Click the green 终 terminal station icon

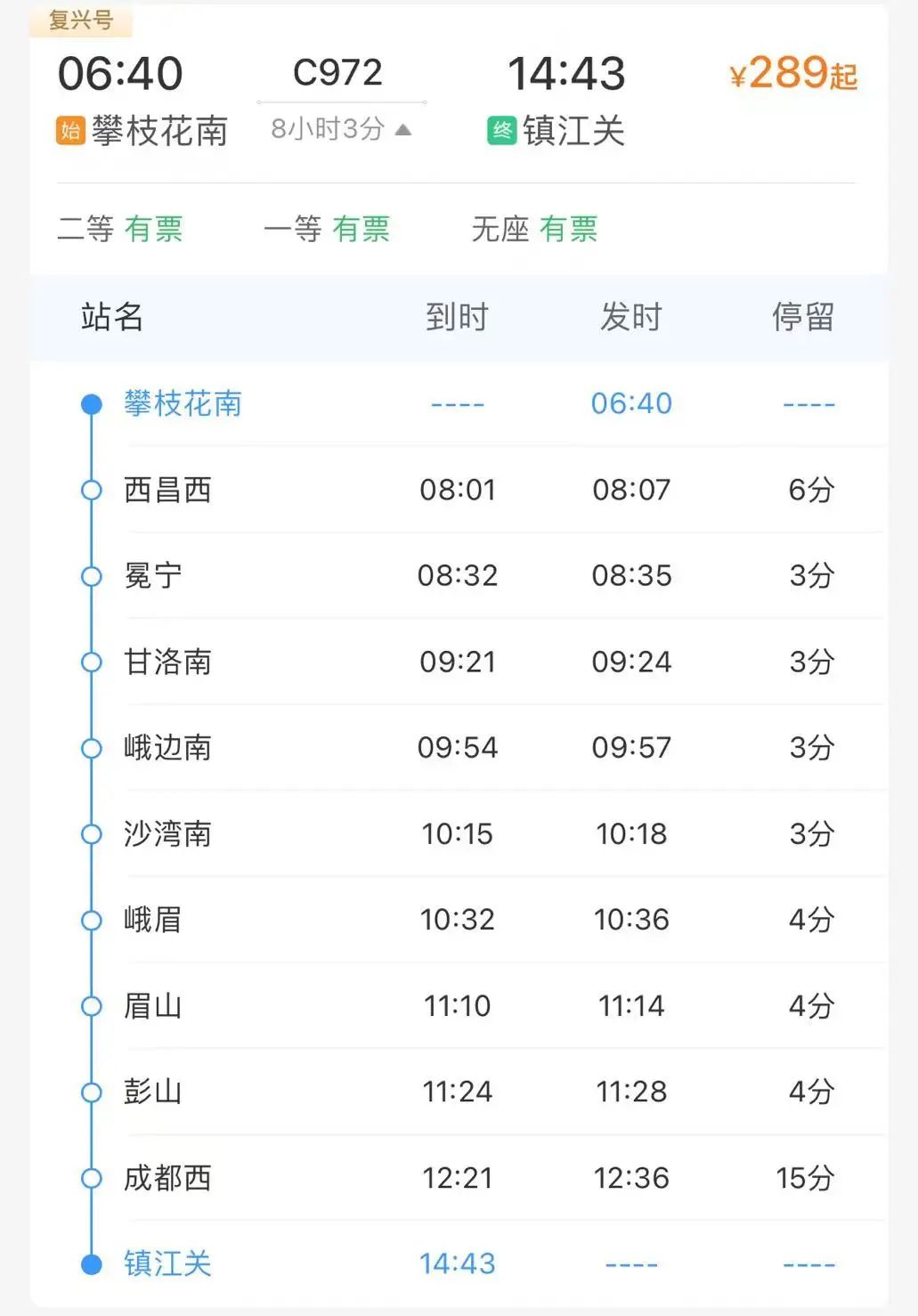502,131
